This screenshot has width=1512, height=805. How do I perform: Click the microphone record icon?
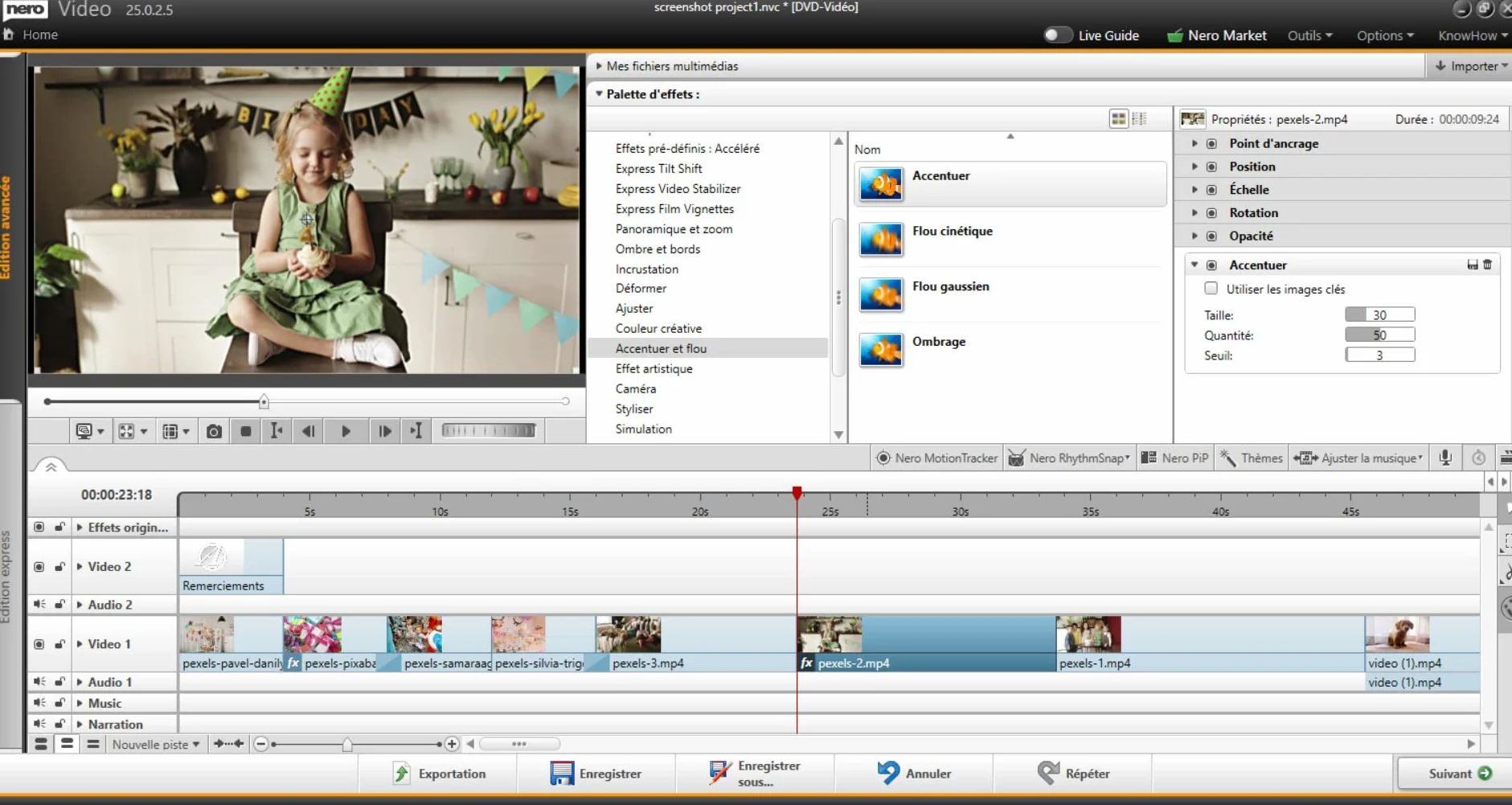pyautogui.click(x=1445, y=458)
